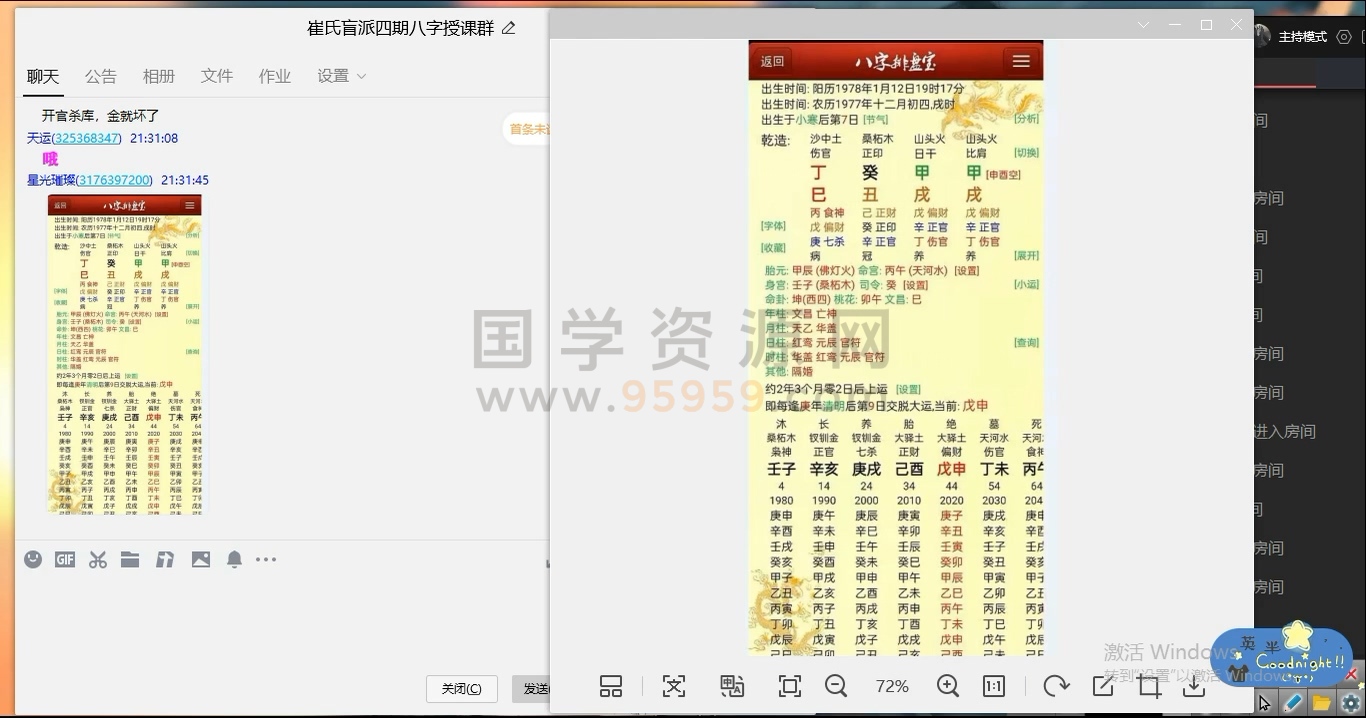The image size is (1366, 718).
Task: Open QQ number link 325368347
Action: pyautogui.click(x=87, y=138)
